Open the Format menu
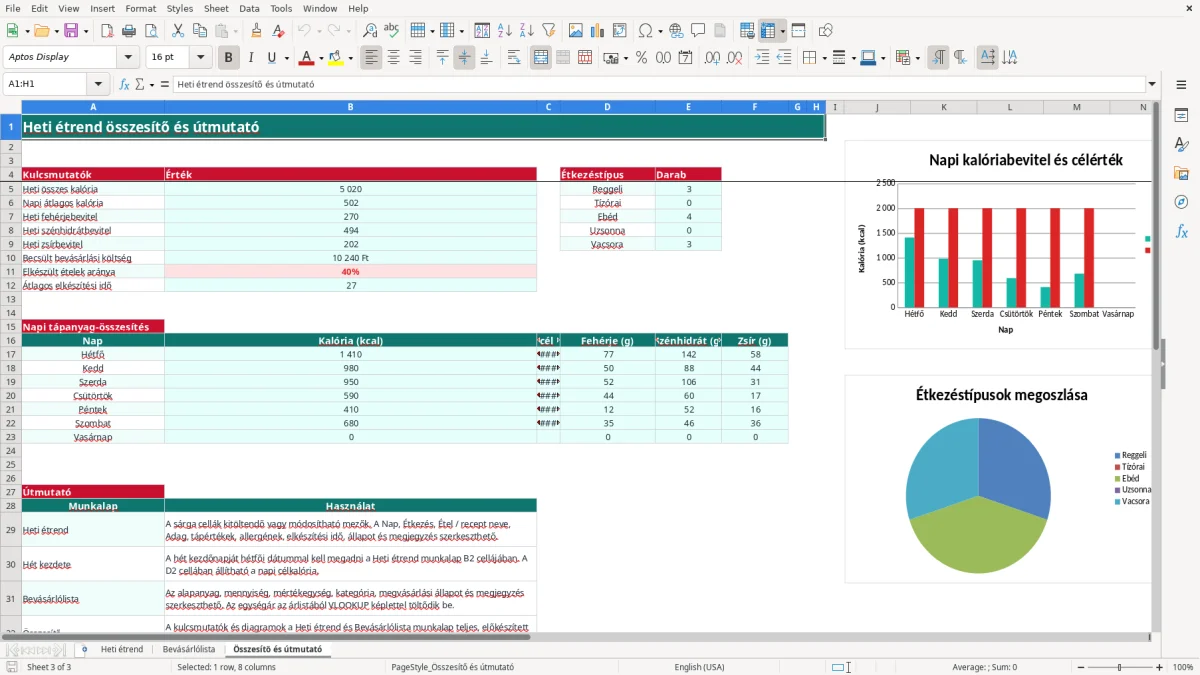 click(x=140, y=8)
